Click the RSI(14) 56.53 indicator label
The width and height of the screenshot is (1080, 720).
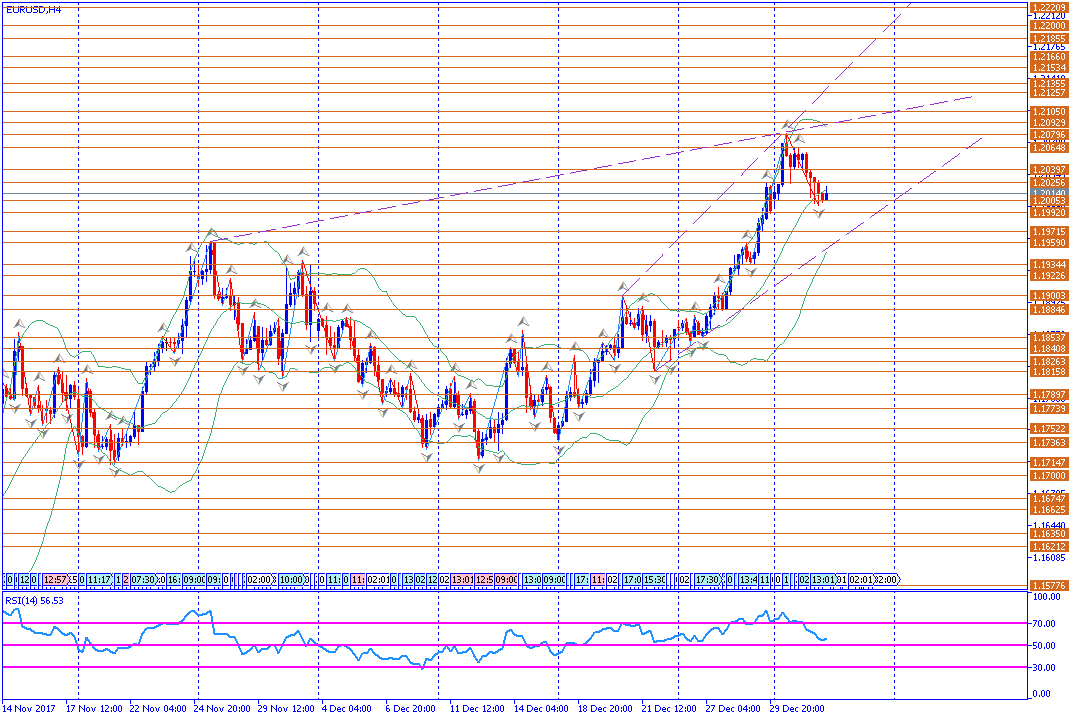click(x=35, y=600)
